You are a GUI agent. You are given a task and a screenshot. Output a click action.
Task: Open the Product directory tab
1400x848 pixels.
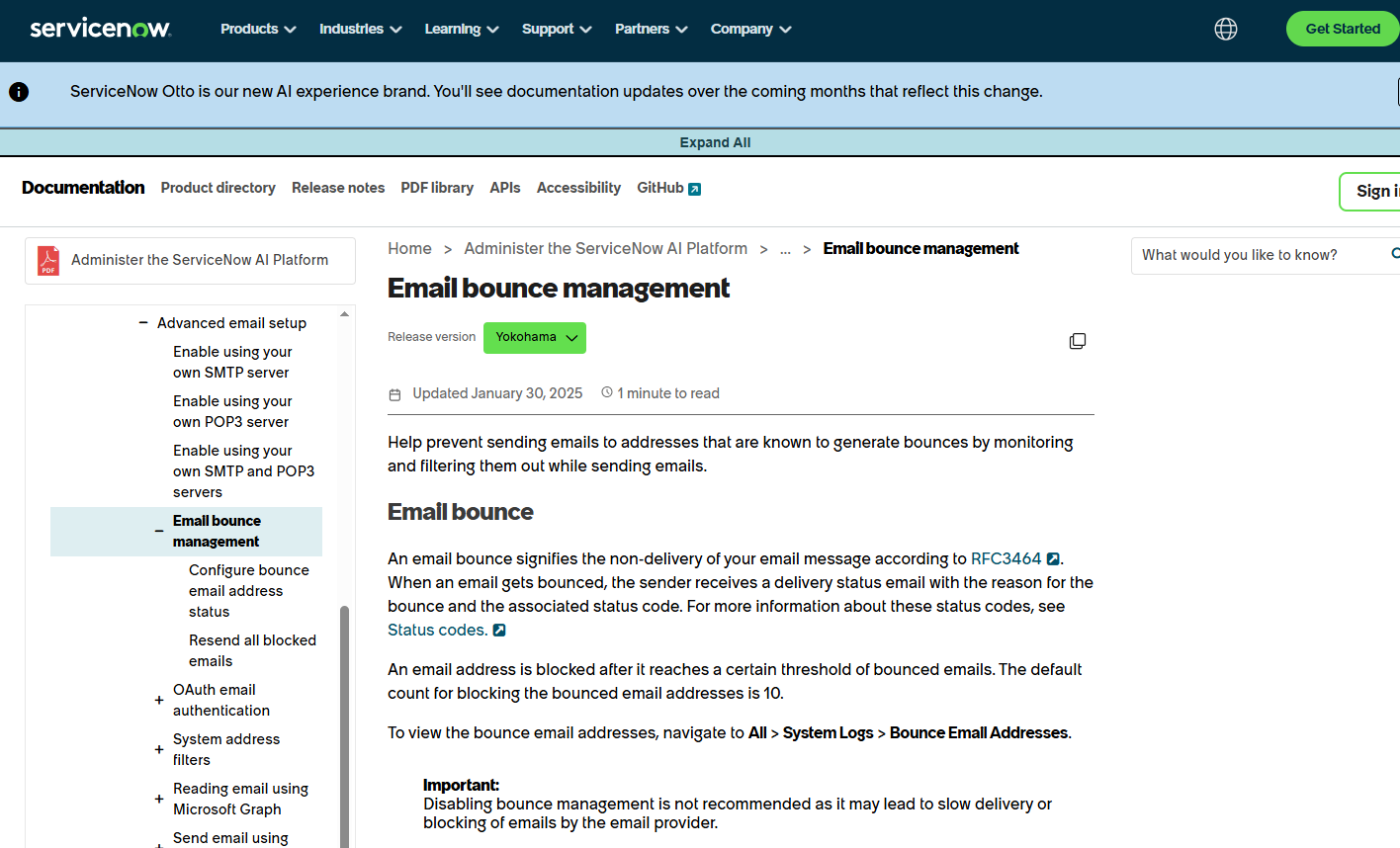pyautogui.click(x=219, y=188)
